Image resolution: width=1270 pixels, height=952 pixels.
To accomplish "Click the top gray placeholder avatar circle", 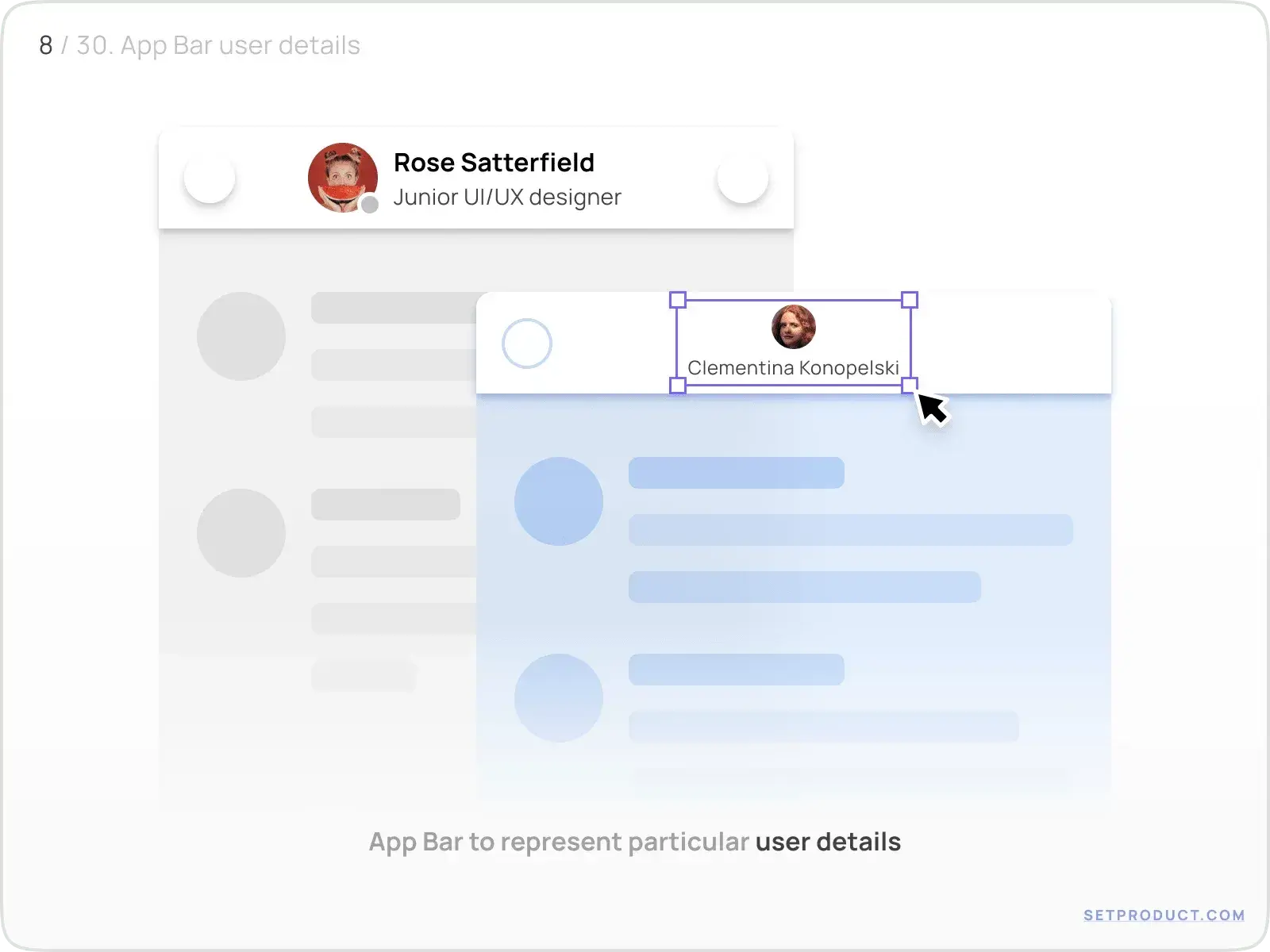I will pos(241,336).
